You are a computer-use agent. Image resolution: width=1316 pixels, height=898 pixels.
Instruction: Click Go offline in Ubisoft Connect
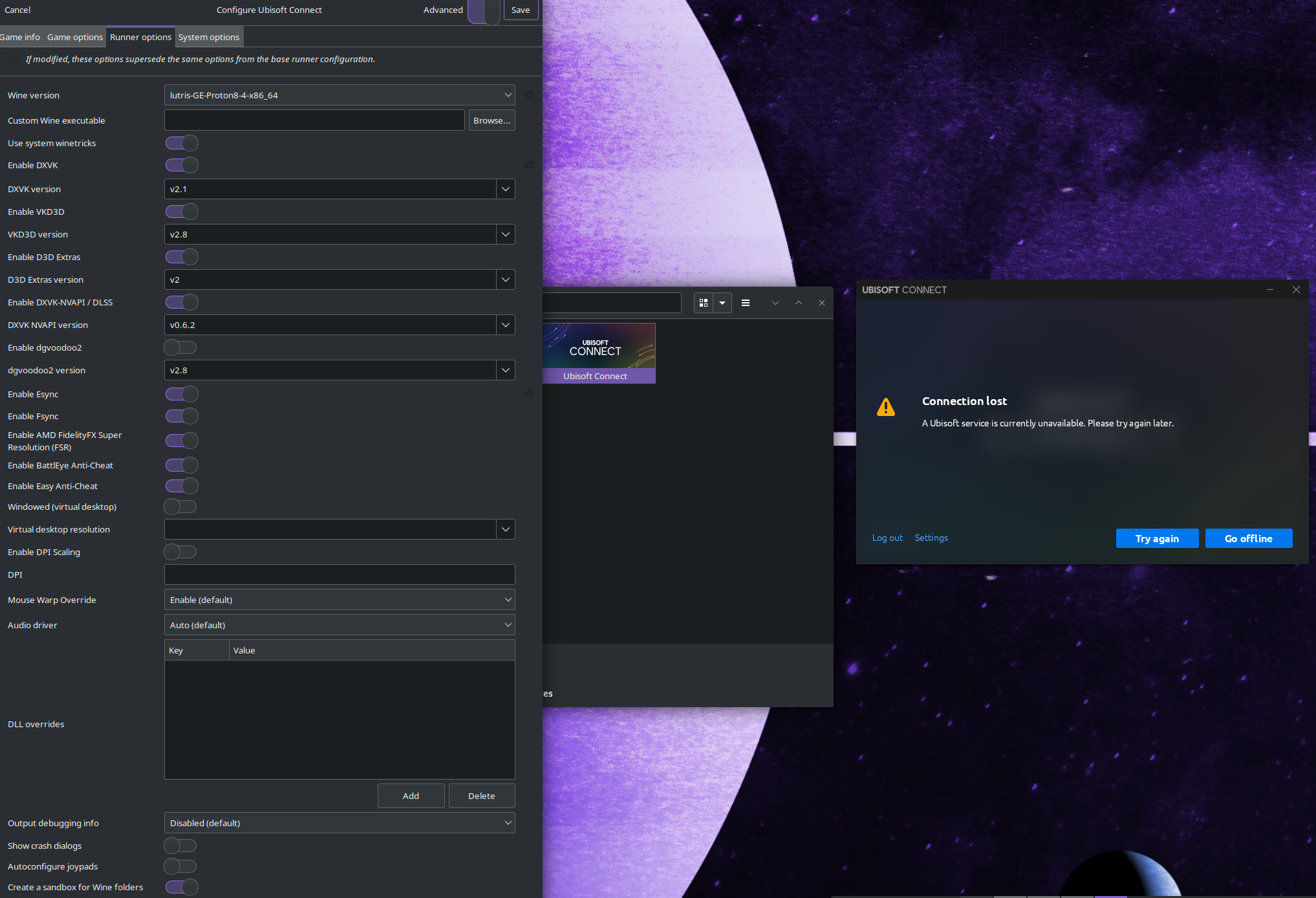1247,538
